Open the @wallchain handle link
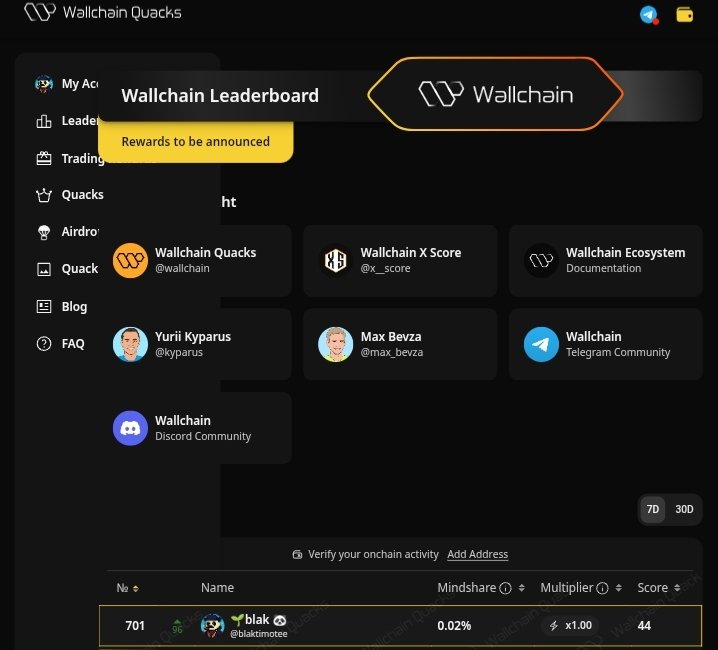 click(x=182, y=268)
